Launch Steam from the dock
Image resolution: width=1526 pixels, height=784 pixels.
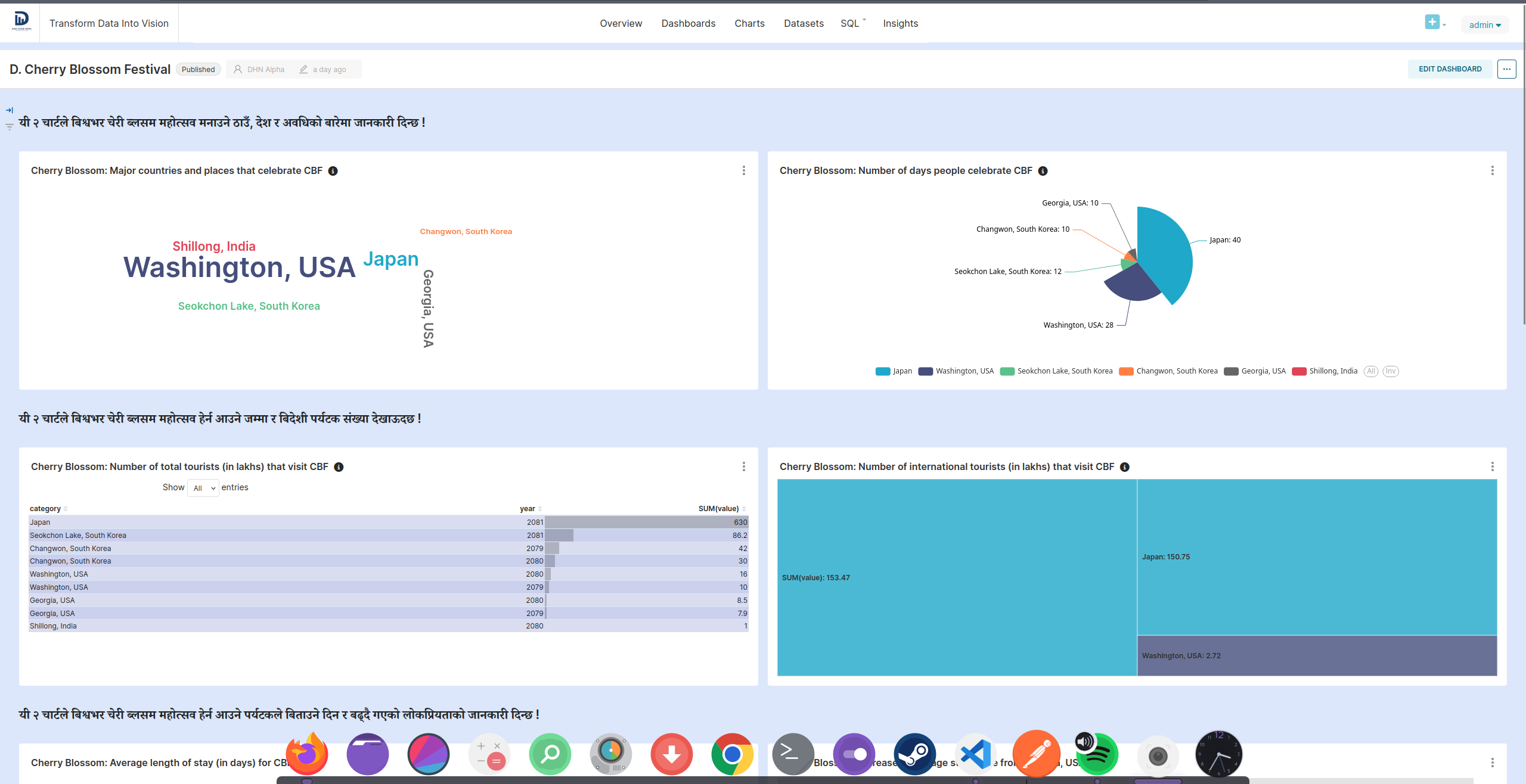[915, 754]
